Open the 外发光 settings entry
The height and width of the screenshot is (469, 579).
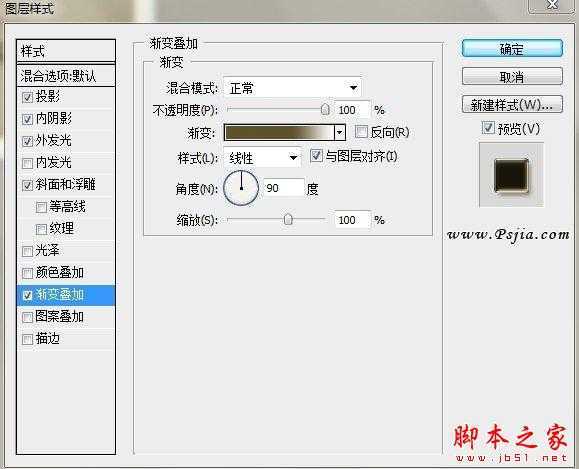tap(54, 141)
